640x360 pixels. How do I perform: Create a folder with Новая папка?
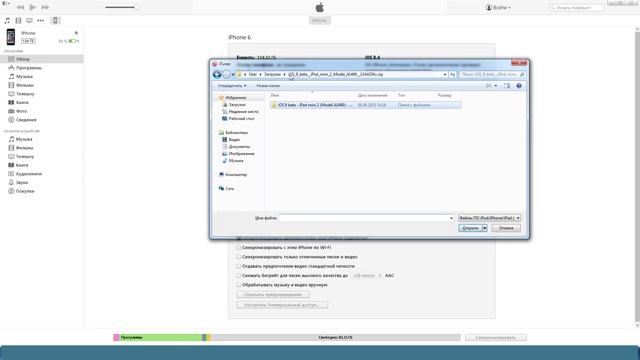click(268, 86)
